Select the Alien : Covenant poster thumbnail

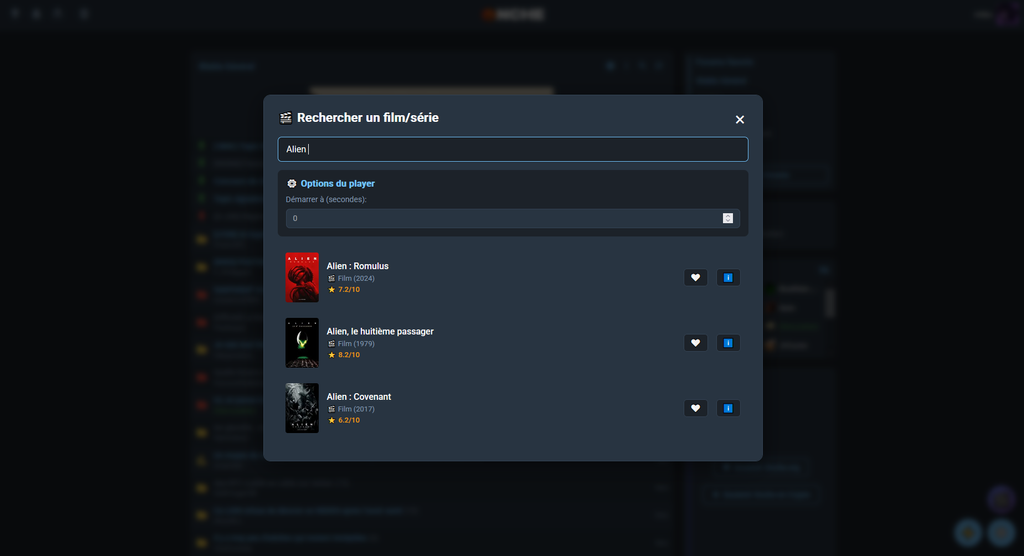pos(302,408)
